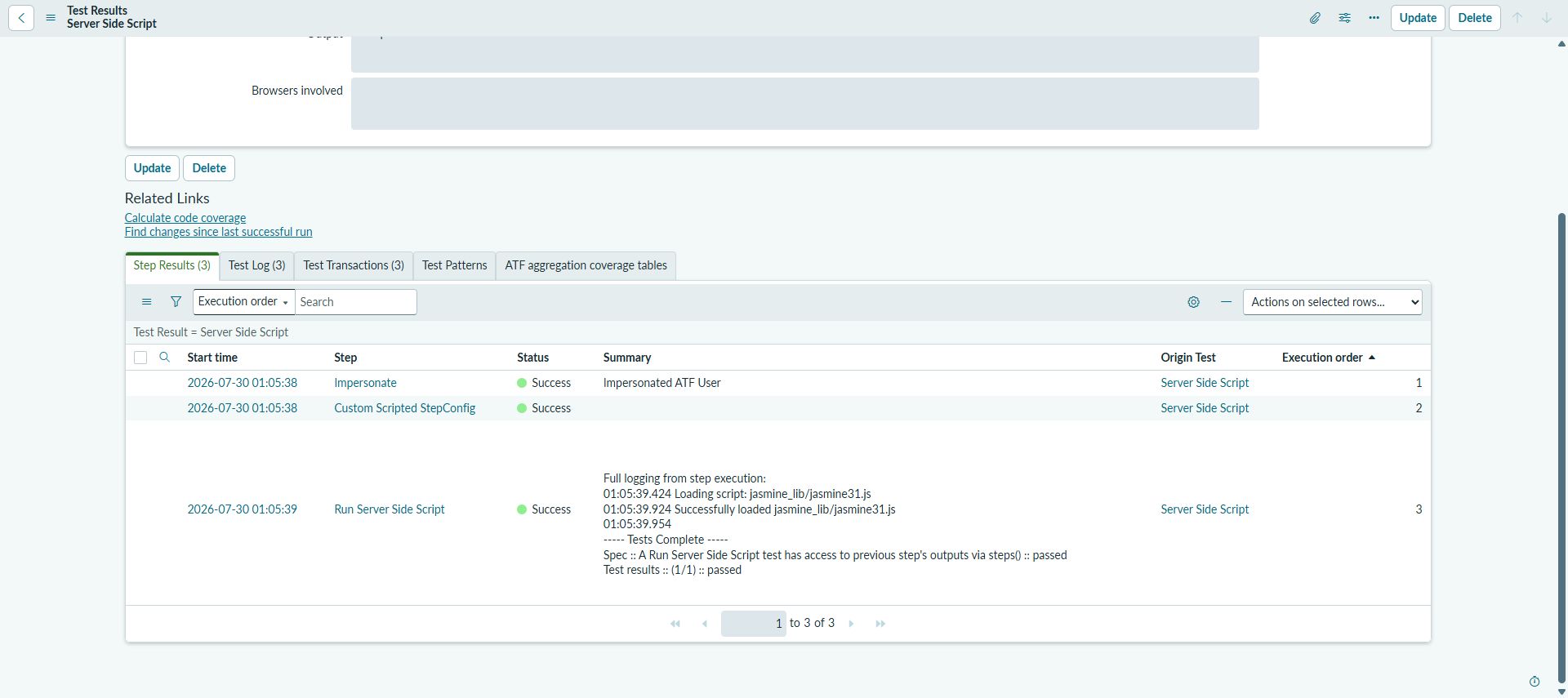Open start time link for Impersonate row
Image resolution: width=1568 pixels, height=698 pixels.
pyautogui.click(x=242, y=383)
